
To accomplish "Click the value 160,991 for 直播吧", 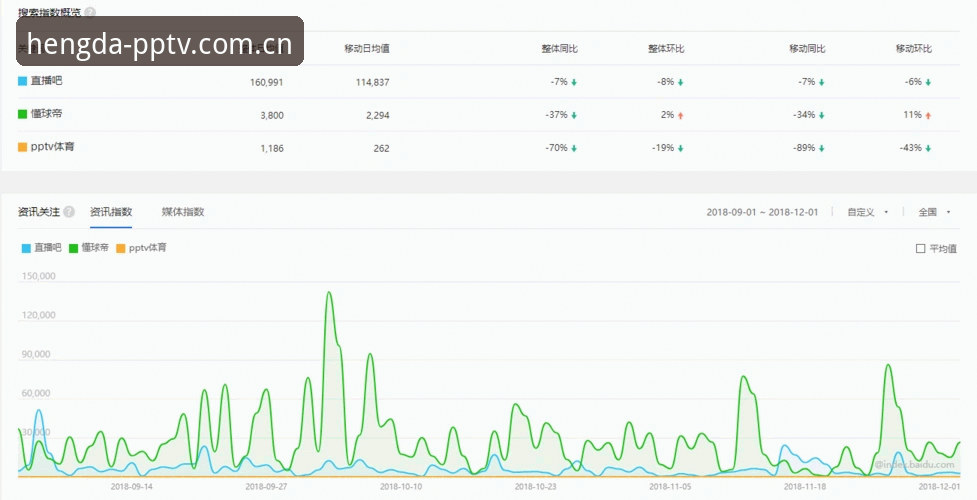I will pos(267,82).
